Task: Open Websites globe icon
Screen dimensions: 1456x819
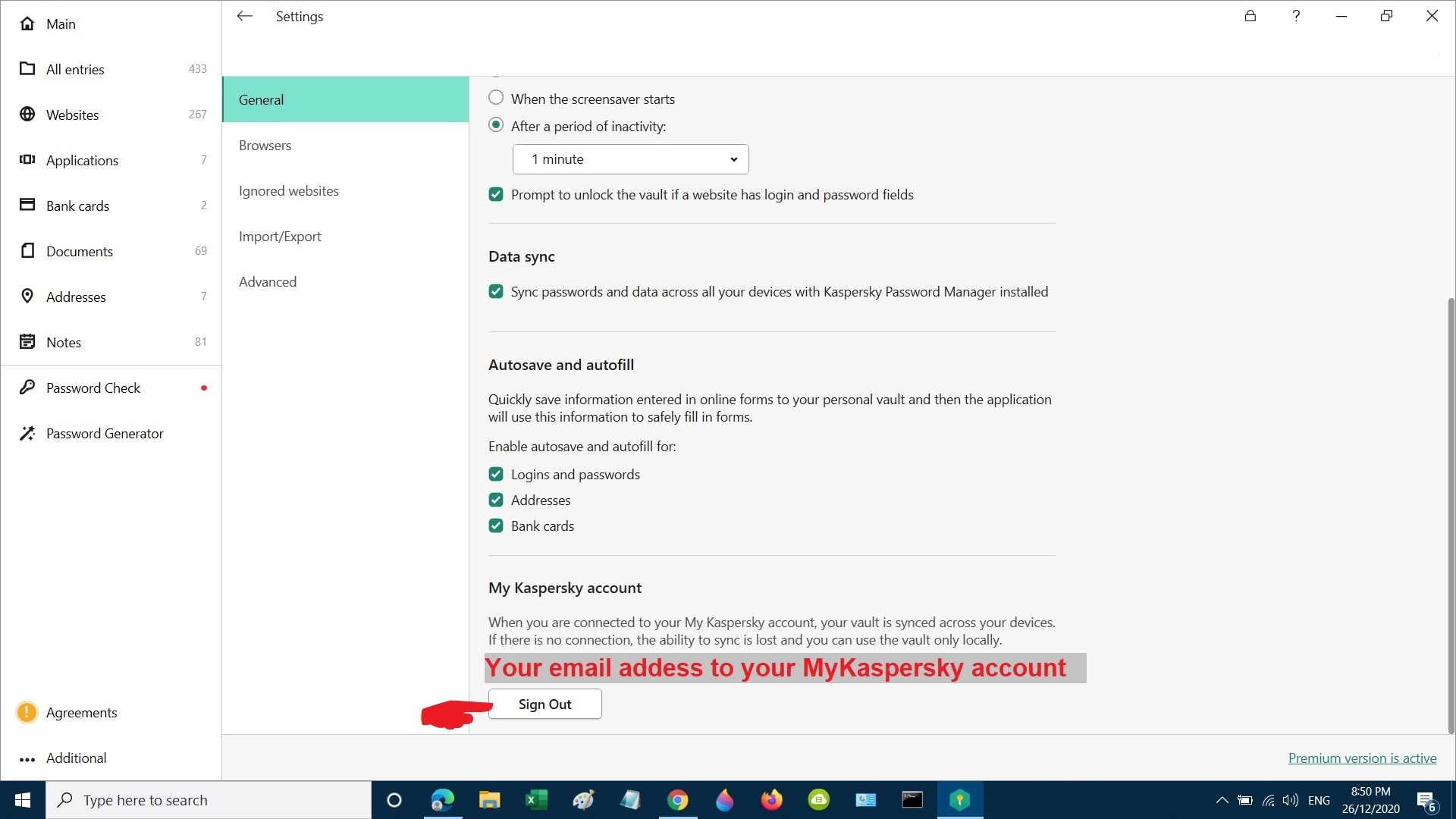Action: (x=27, y=114)
